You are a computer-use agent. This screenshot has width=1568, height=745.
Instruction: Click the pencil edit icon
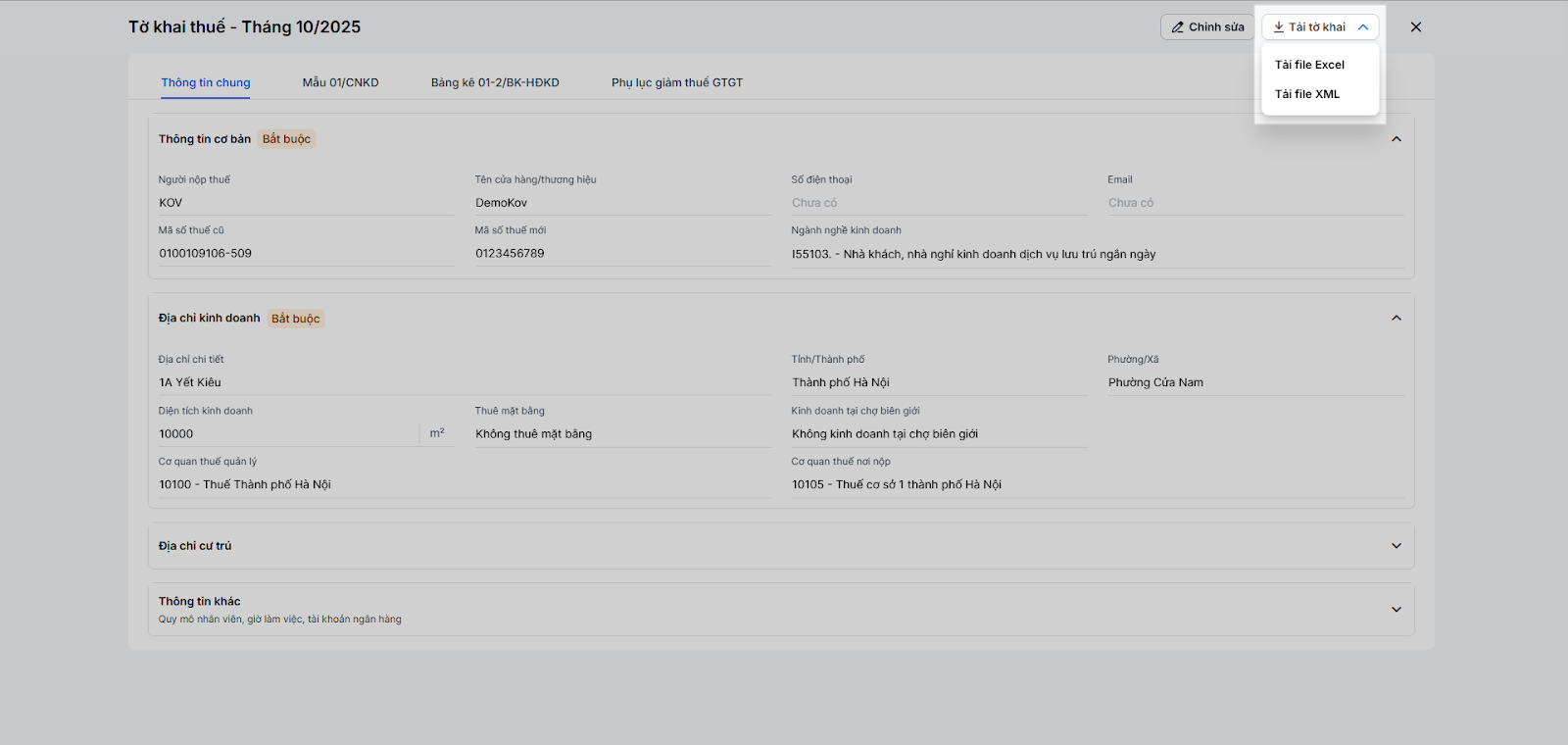[1177, 27]
